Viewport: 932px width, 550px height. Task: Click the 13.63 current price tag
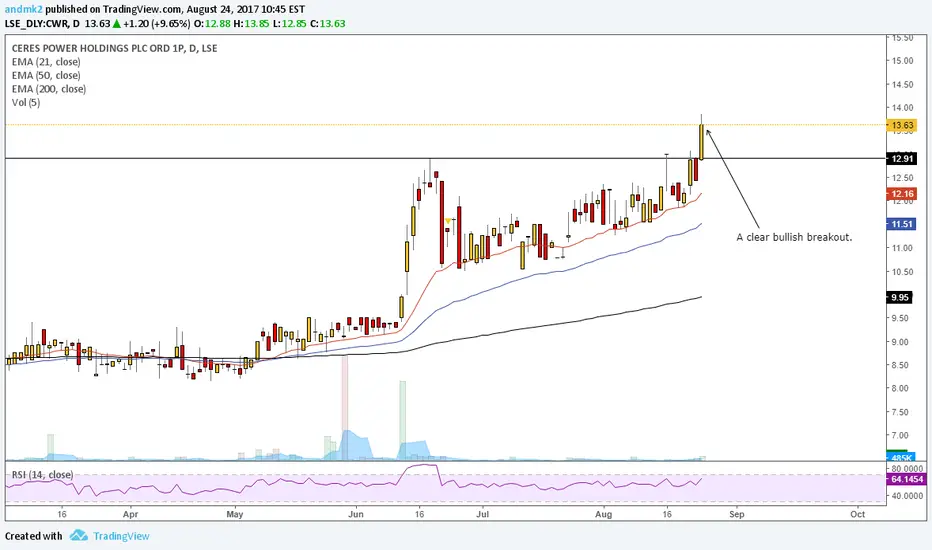coord(902,125)
